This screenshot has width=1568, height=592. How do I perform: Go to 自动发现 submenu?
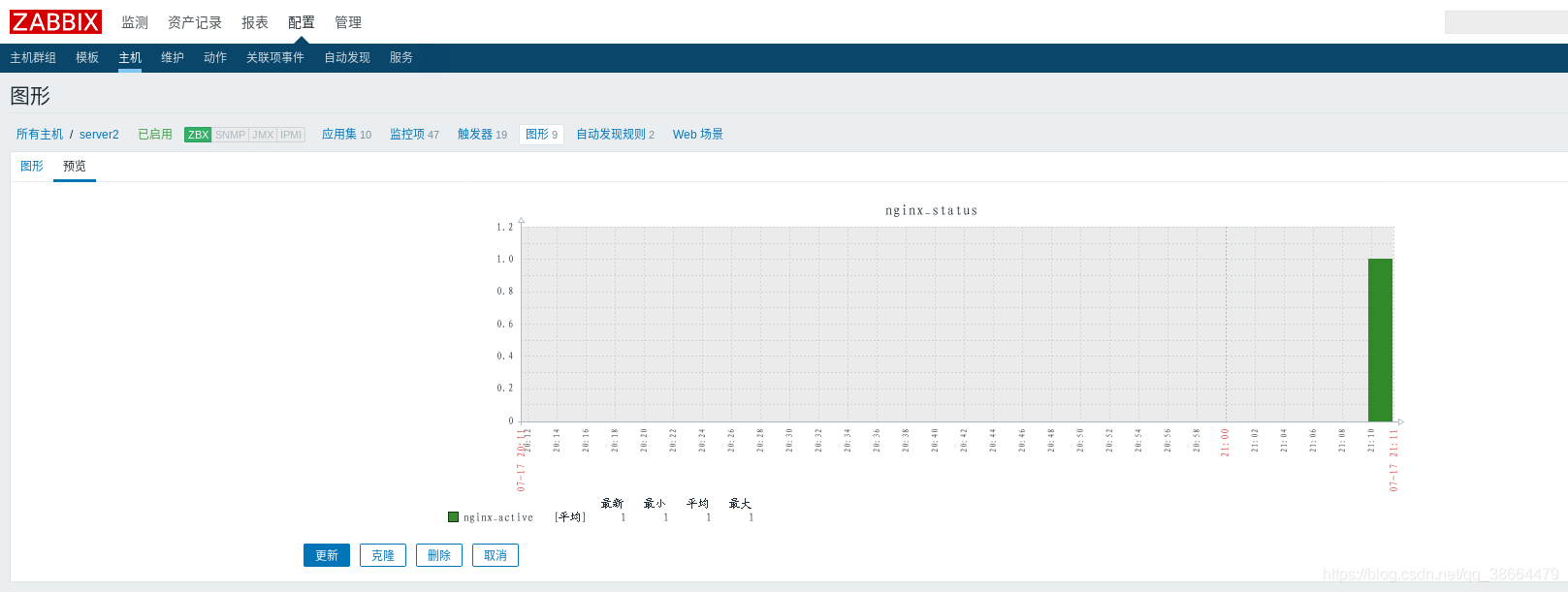coord(347,58)
